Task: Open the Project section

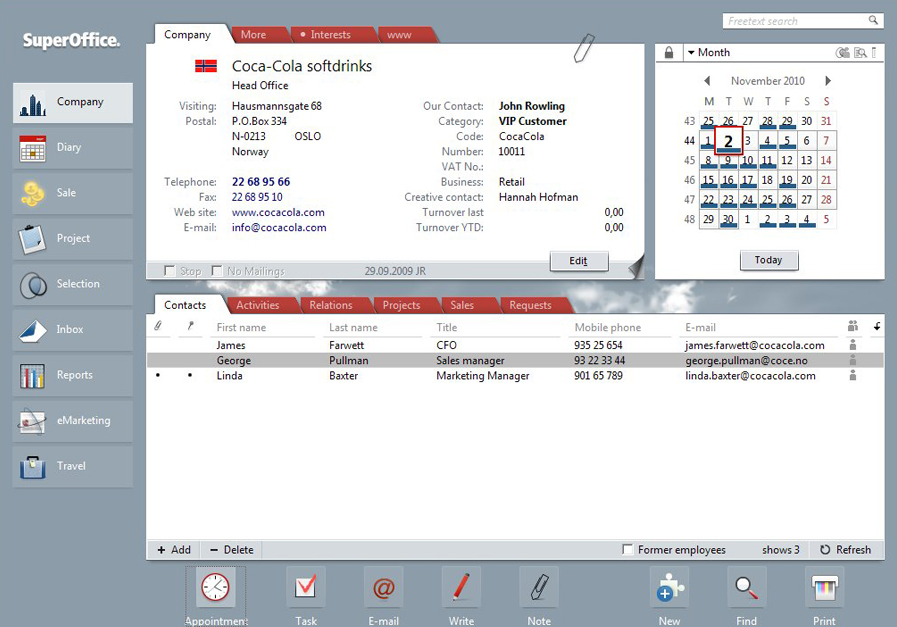Action: tap(73, 239)
